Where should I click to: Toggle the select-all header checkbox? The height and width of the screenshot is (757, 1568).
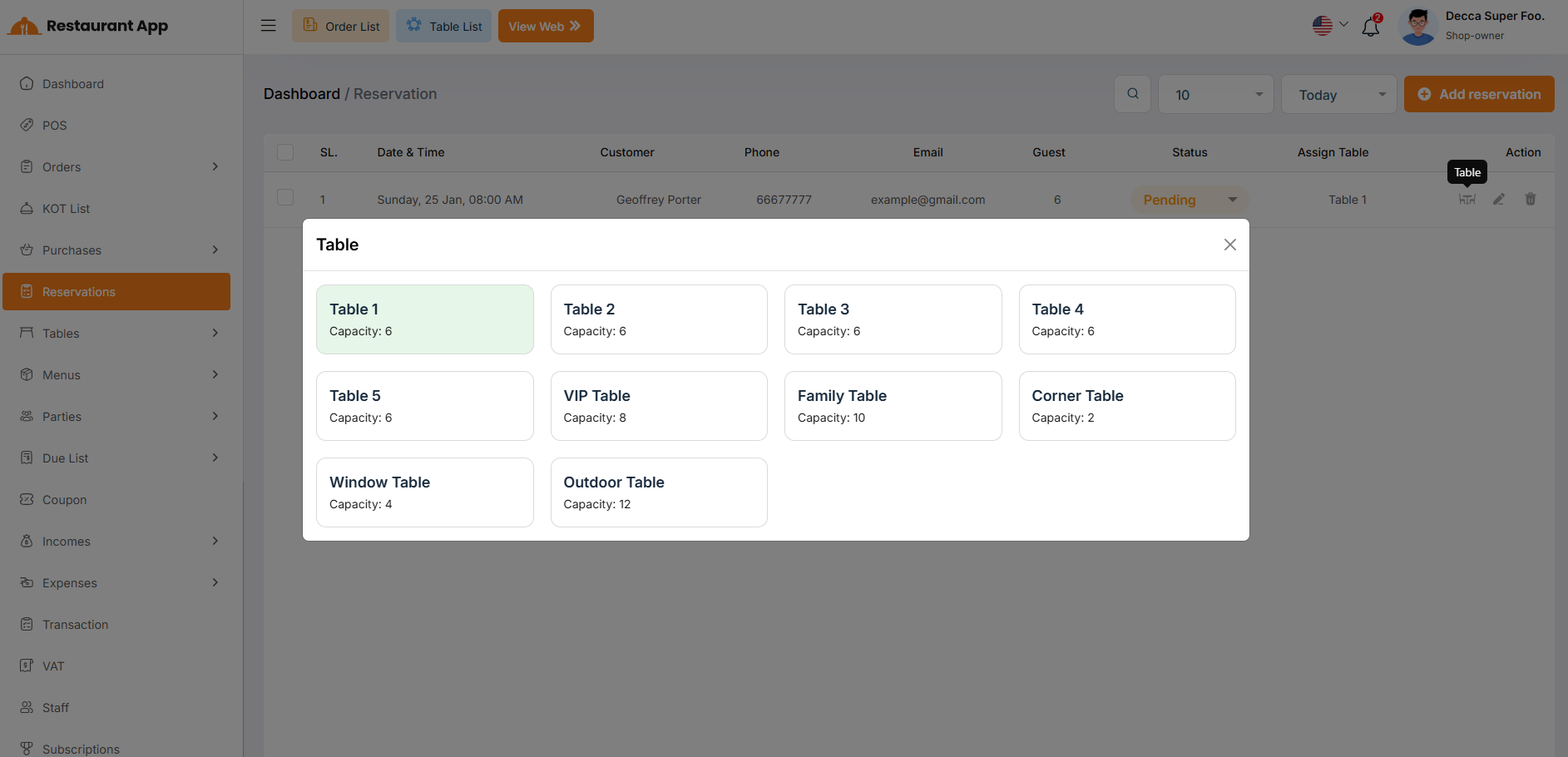coord(285,152)
